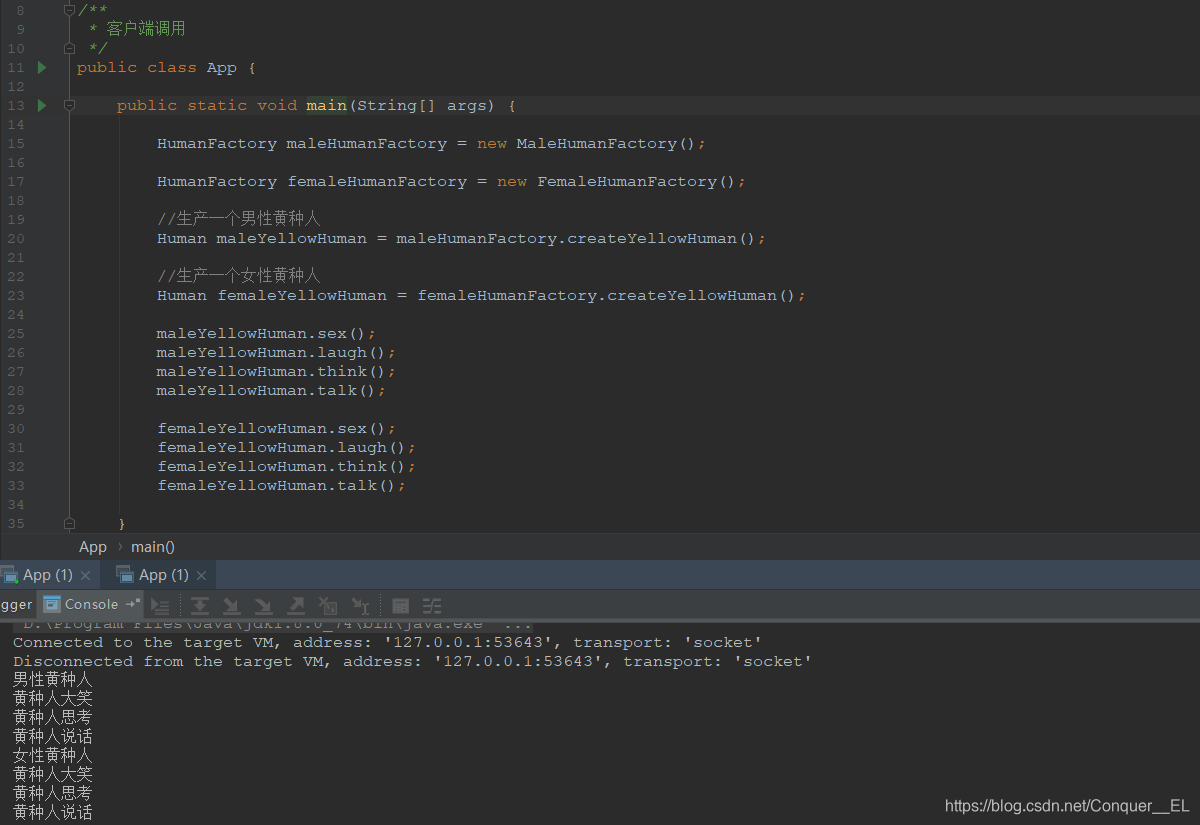Click the Drop Frame debugger icon
The width and height of the screenshot is (1200, 825).
(328, 605)
